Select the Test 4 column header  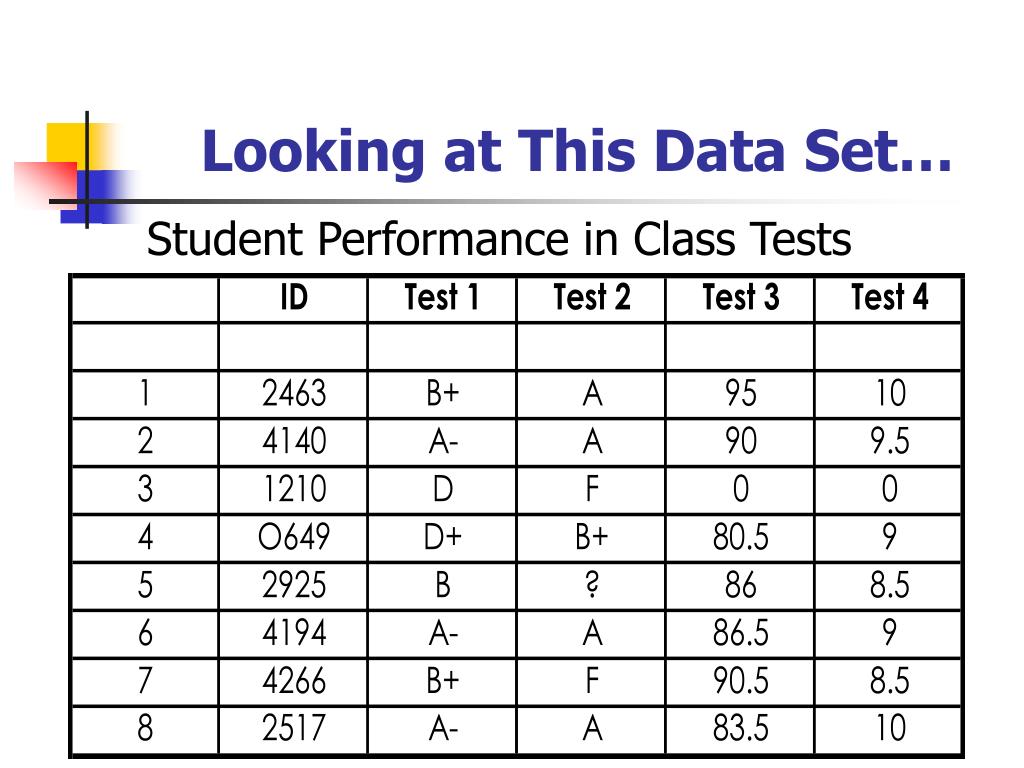click(x=889, y=298)
